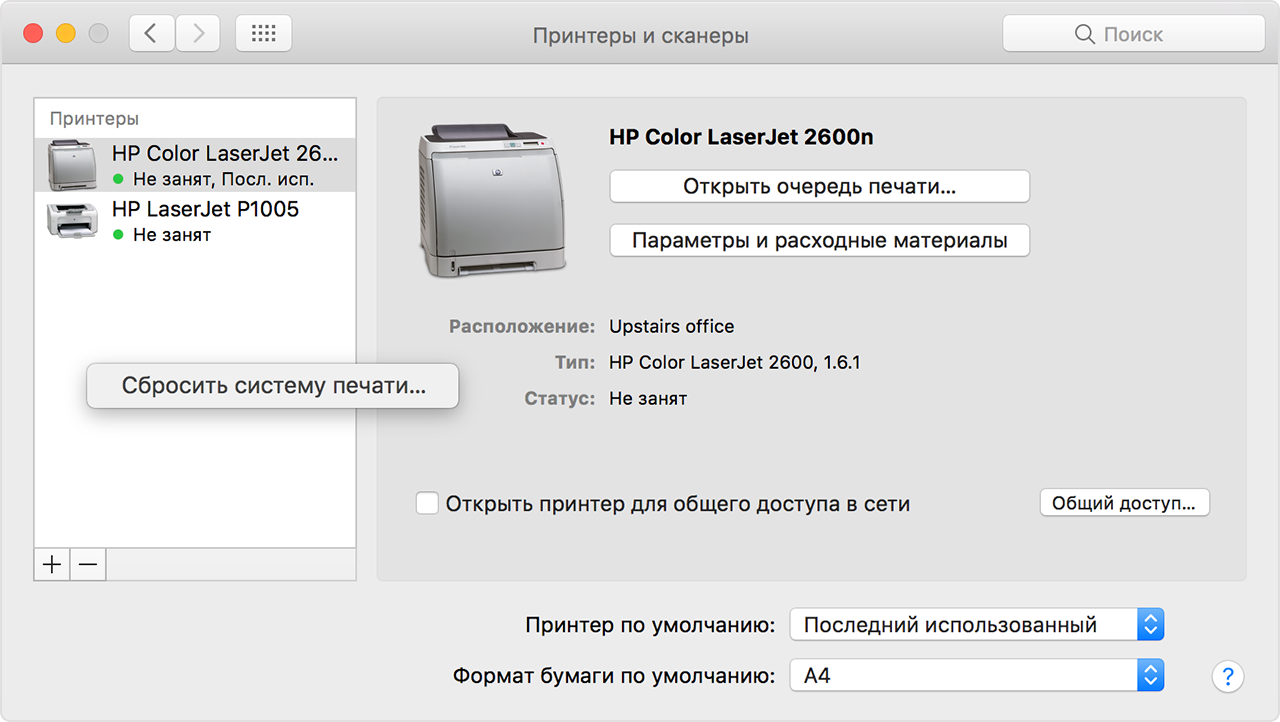Show all preferences grid icon
Viewport: 1280px width, 722px height.
[264, 34]
